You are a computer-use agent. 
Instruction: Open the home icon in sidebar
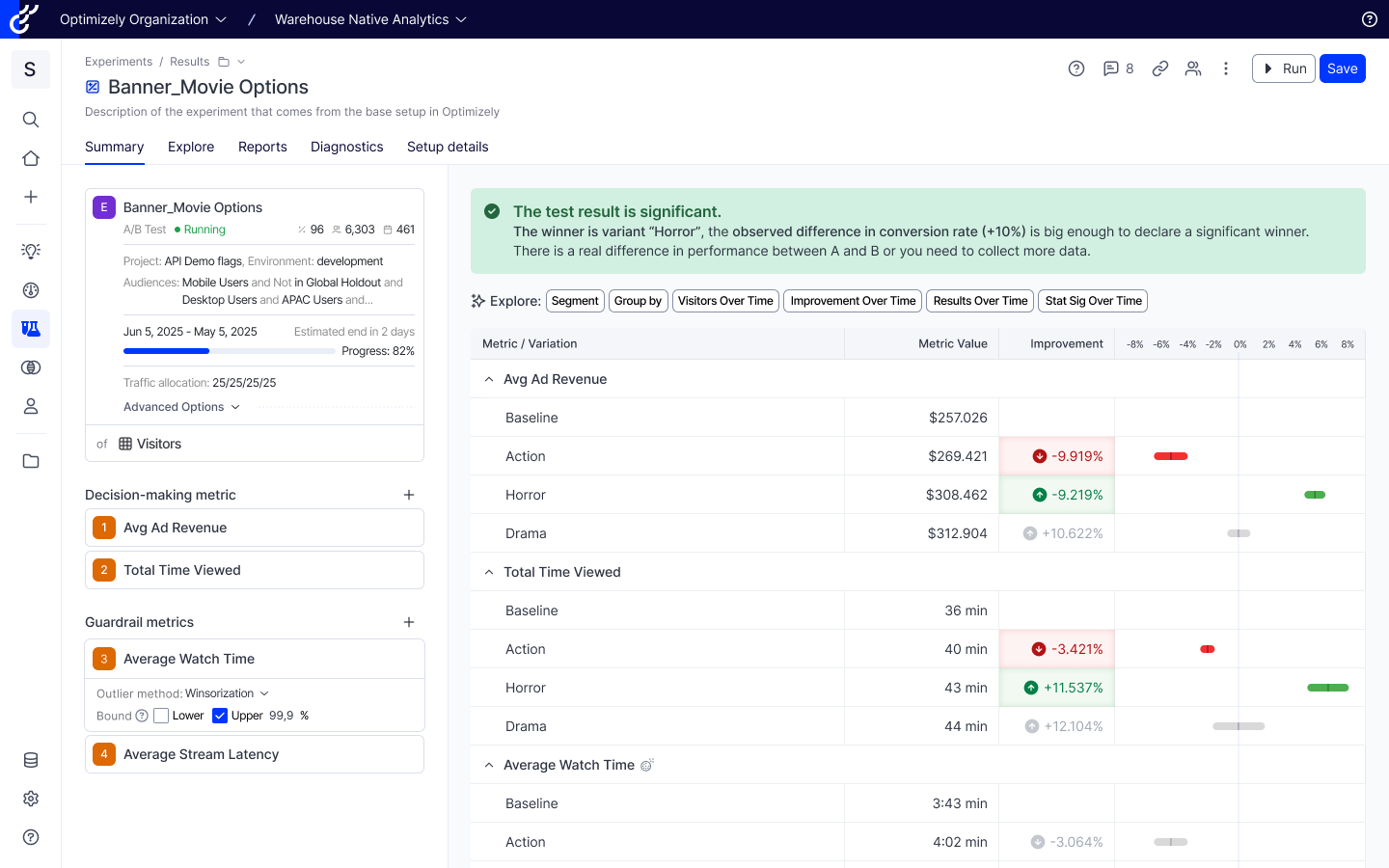point(31,158)
